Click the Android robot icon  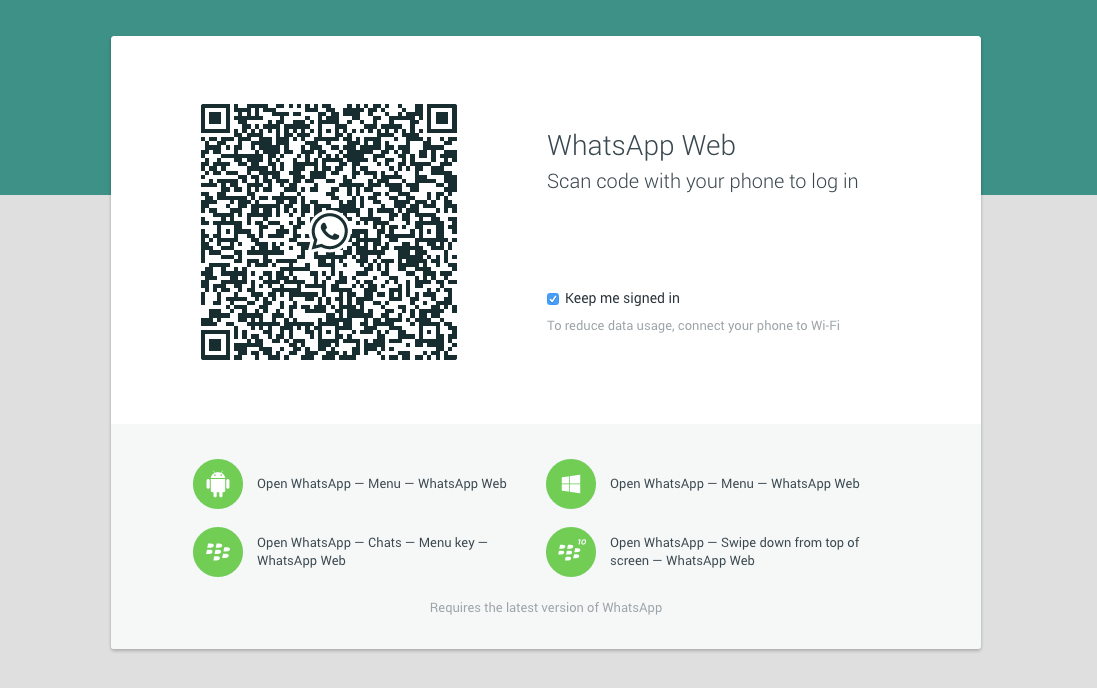(218, 484)
